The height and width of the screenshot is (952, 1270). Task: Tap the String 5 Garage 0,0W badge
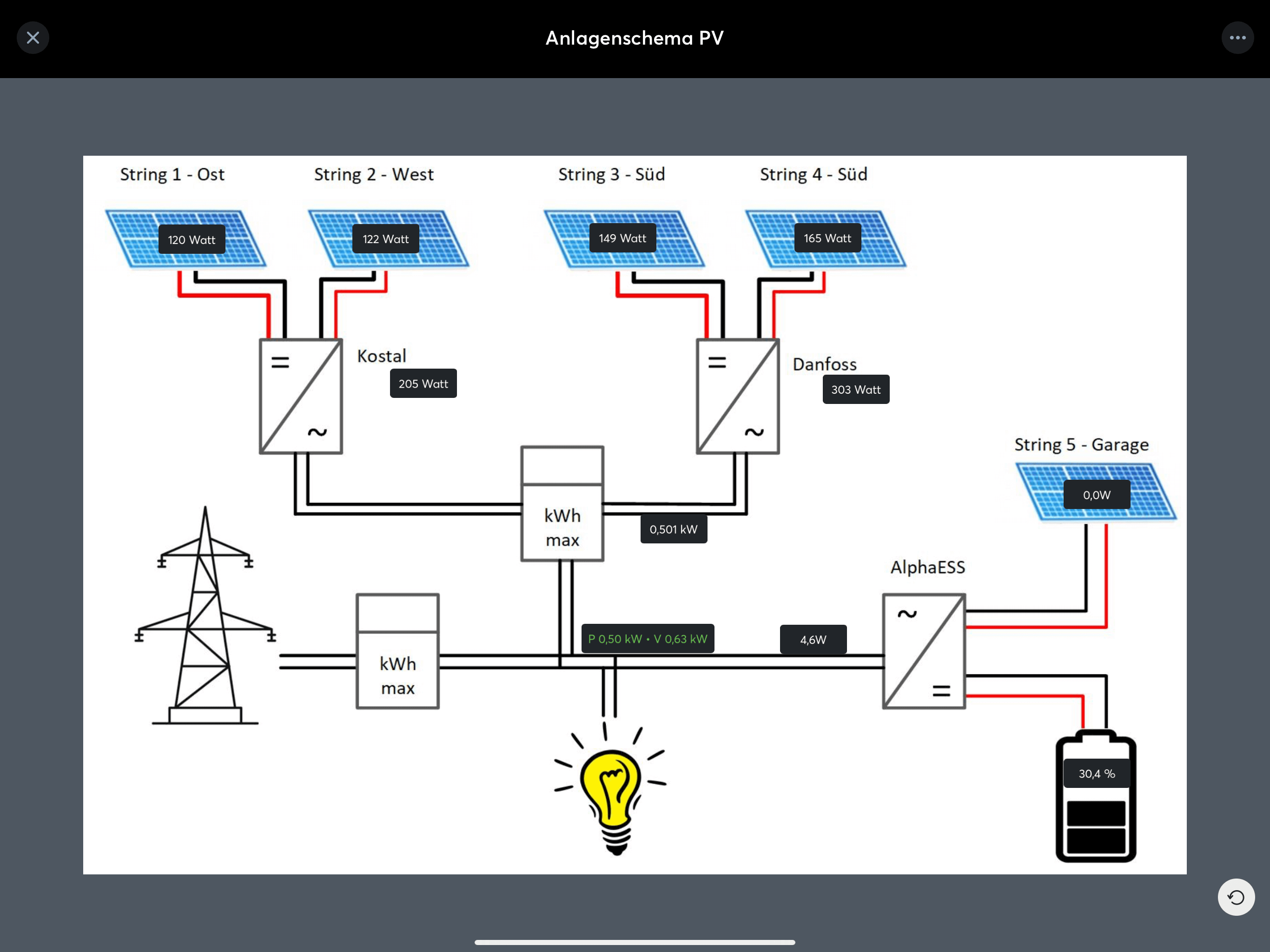coord(1097,495)
